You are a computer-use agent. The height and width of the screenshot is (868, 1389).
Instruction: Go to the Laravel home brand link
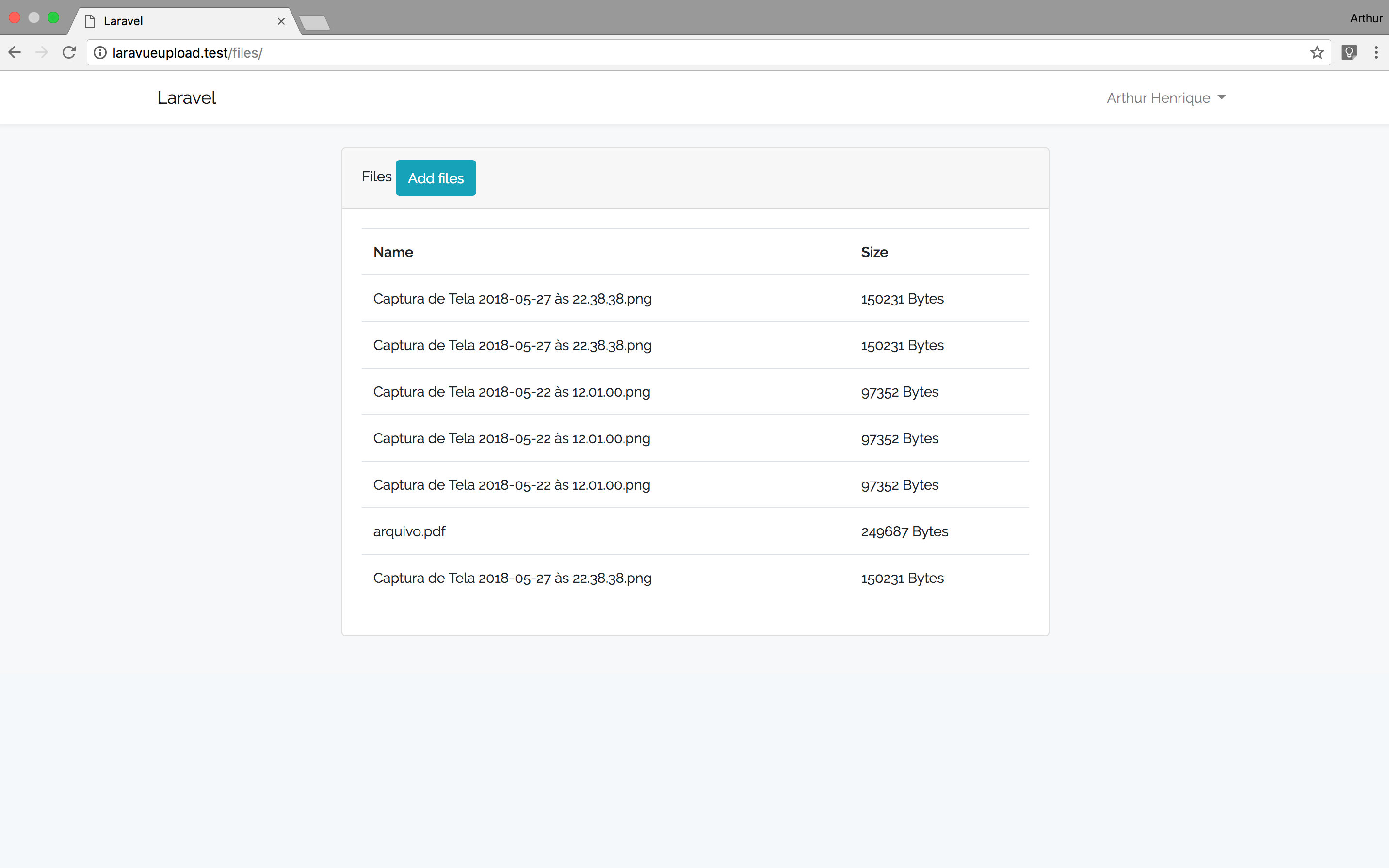pos(187,97)
